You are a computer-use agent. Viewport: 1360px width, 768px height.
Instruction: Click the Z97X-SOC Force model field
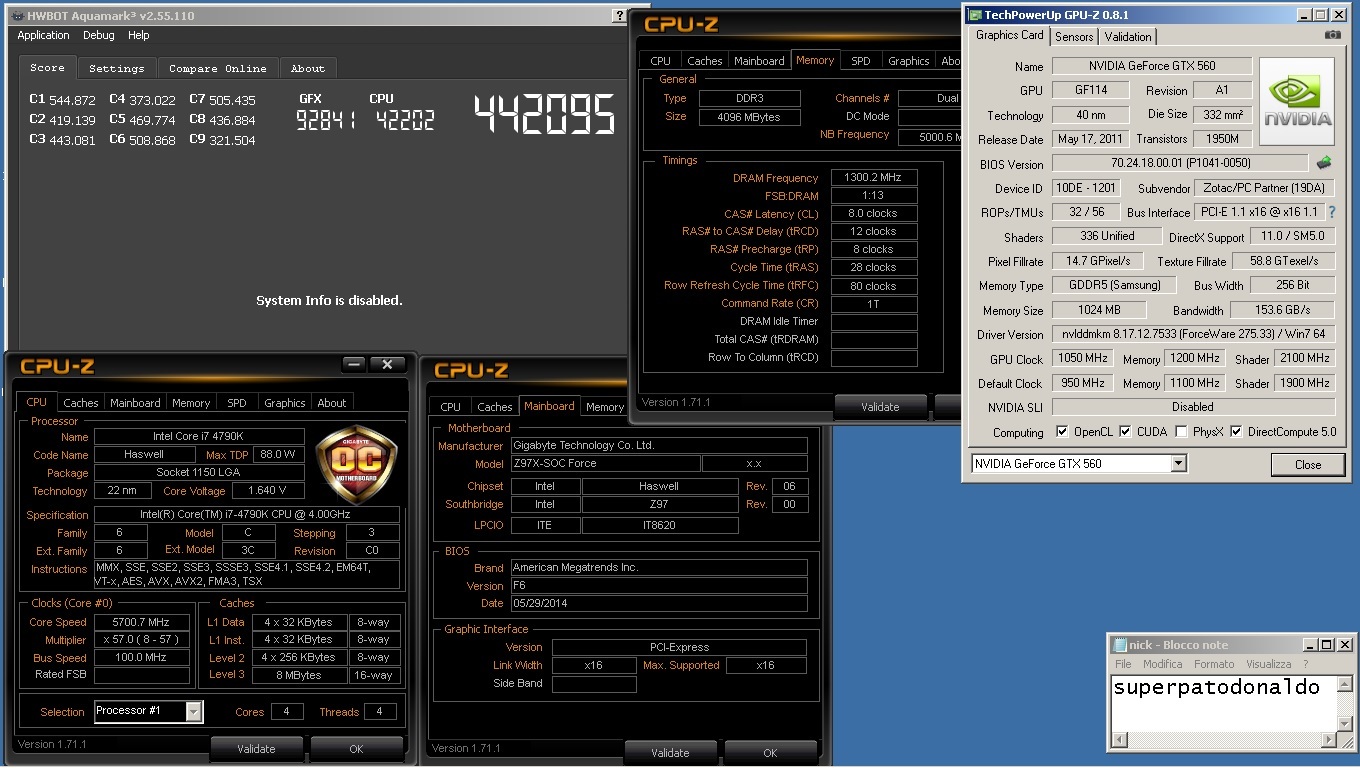pyautogui.click(x=605, y=463)
